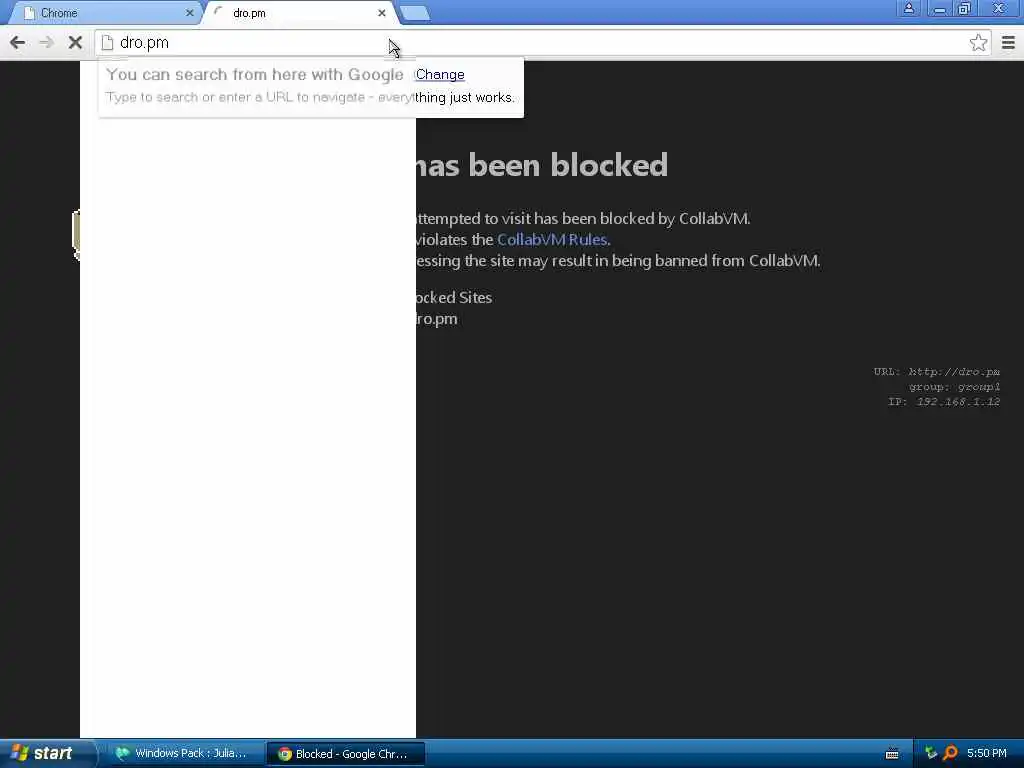Open the user profile icon in the title bar
Image resolution: width=1024 pixels, height=768 pixels.
pyautogui.click(x=908, y=8)
